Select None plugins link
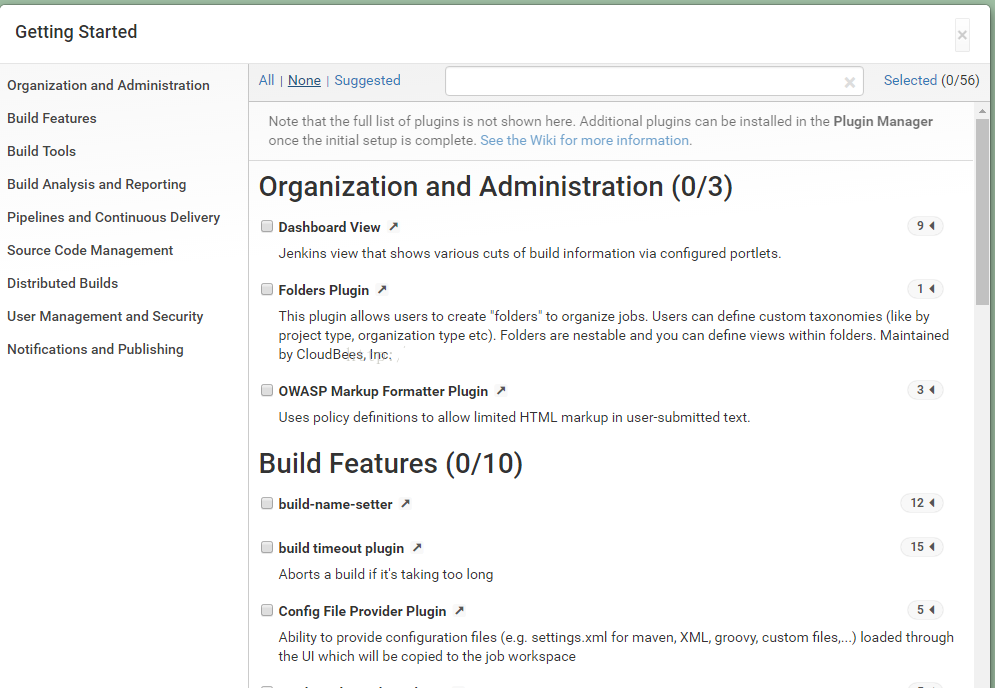Image resolution: width=995 pixels, height=688 pixels. 305,81
